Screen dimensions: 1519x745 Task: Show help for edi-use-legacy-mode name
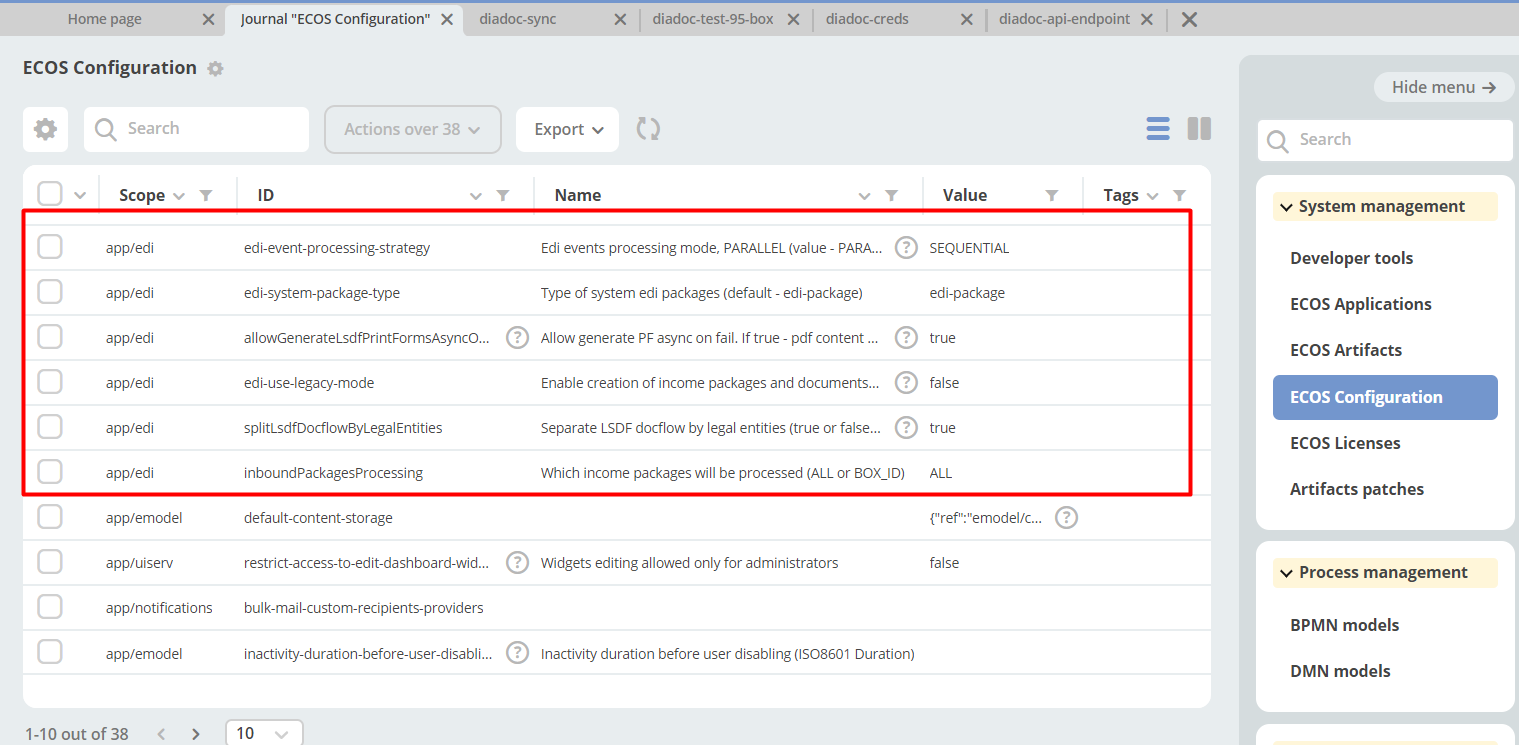[x=906, y=383]
